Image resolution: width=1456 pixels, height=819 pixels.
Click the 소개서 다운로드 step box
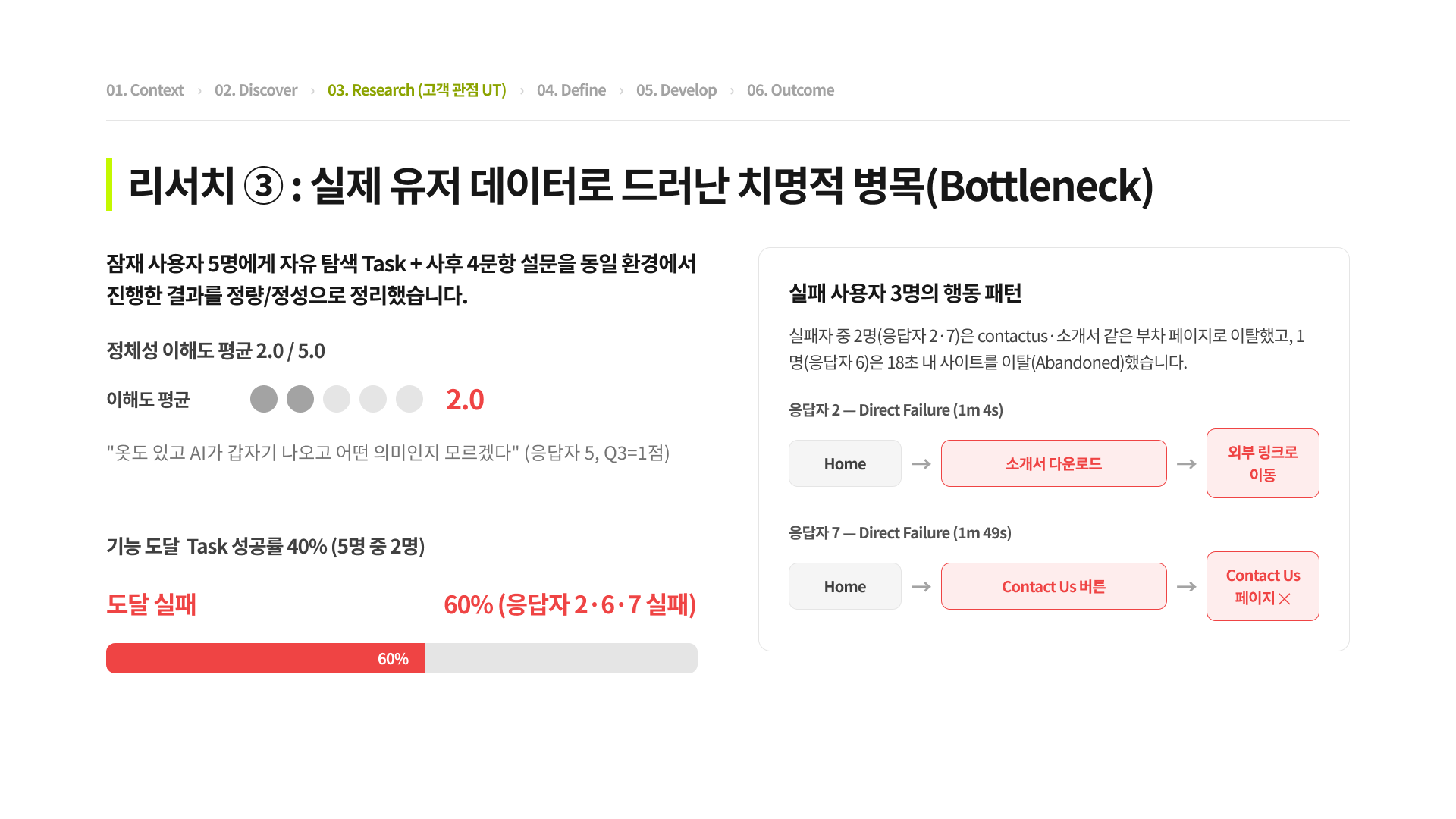tap(1053, 463)
